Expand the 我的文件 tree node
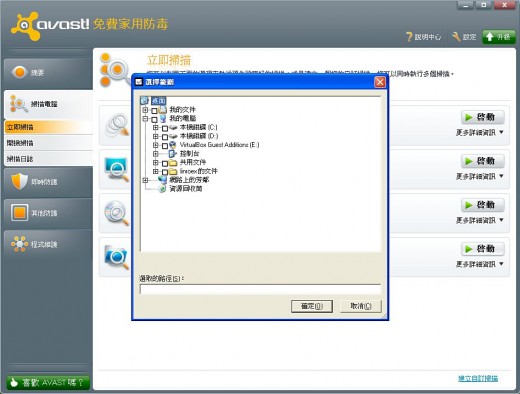The image size is (520, 394). pyautogui.click(x=145, y=110)
